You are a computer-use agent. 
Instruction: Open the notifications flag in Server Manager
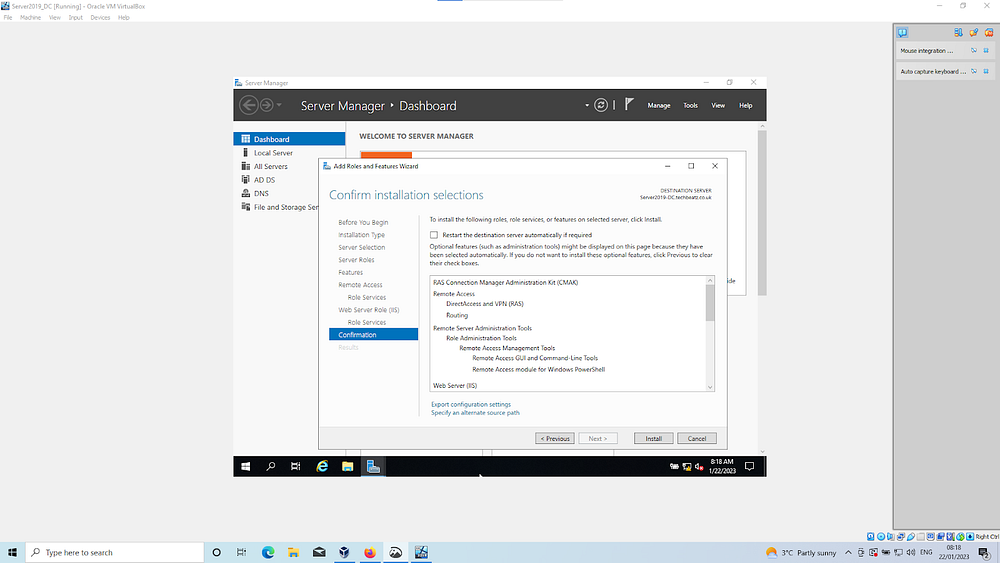[x=629, y=104]
